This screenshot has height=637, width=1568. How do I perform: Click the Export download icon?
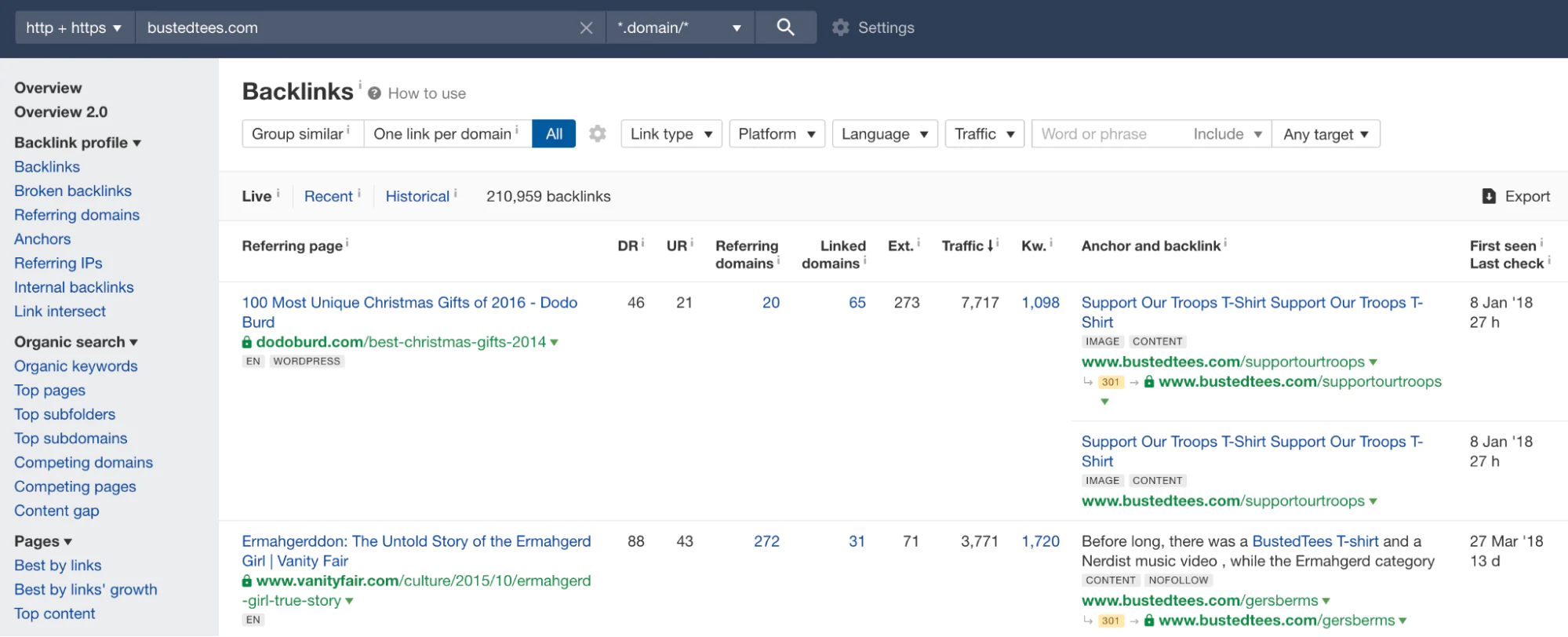[x=1489, y=196]
